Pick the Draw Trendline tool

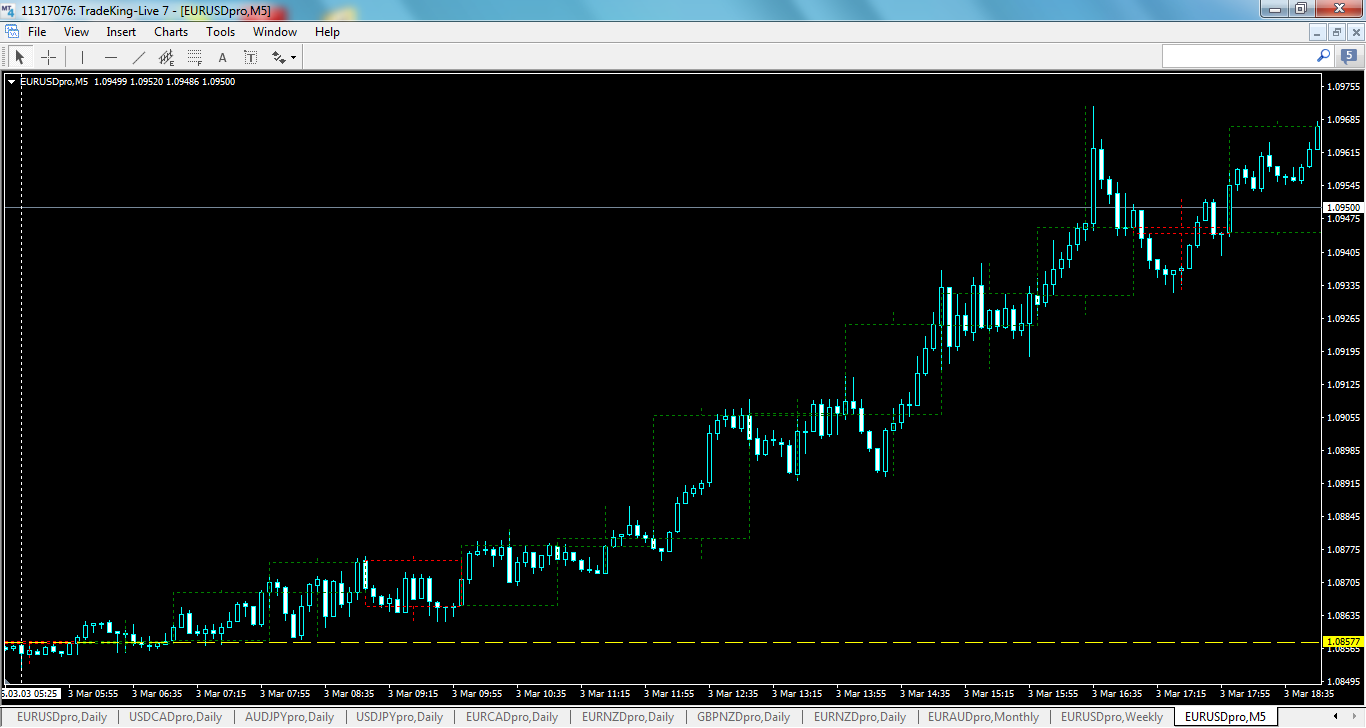click(139, 57)
